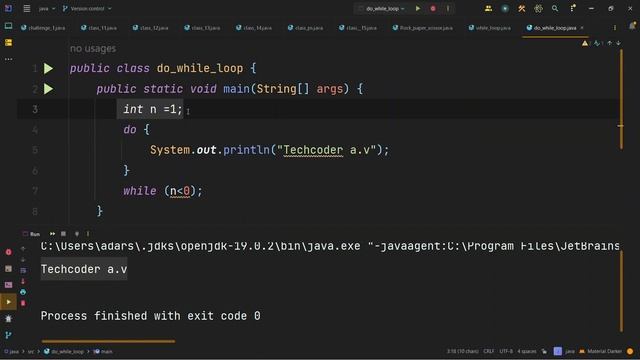Screen dimensions: 640x360
Task: Open the AI assistant icon in toolbar
Action: click(x=538, y=9)
